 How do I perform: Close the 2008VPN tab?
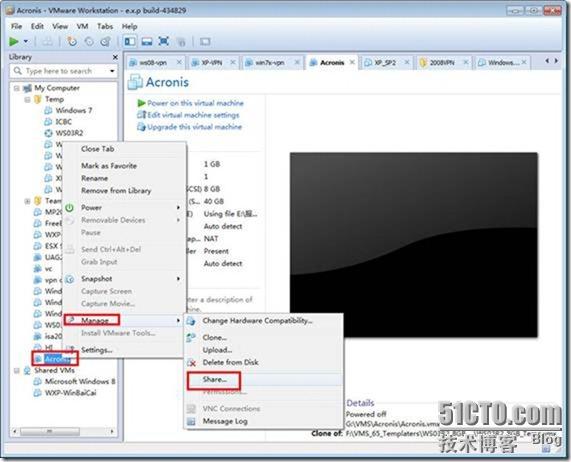click(465, 62)
